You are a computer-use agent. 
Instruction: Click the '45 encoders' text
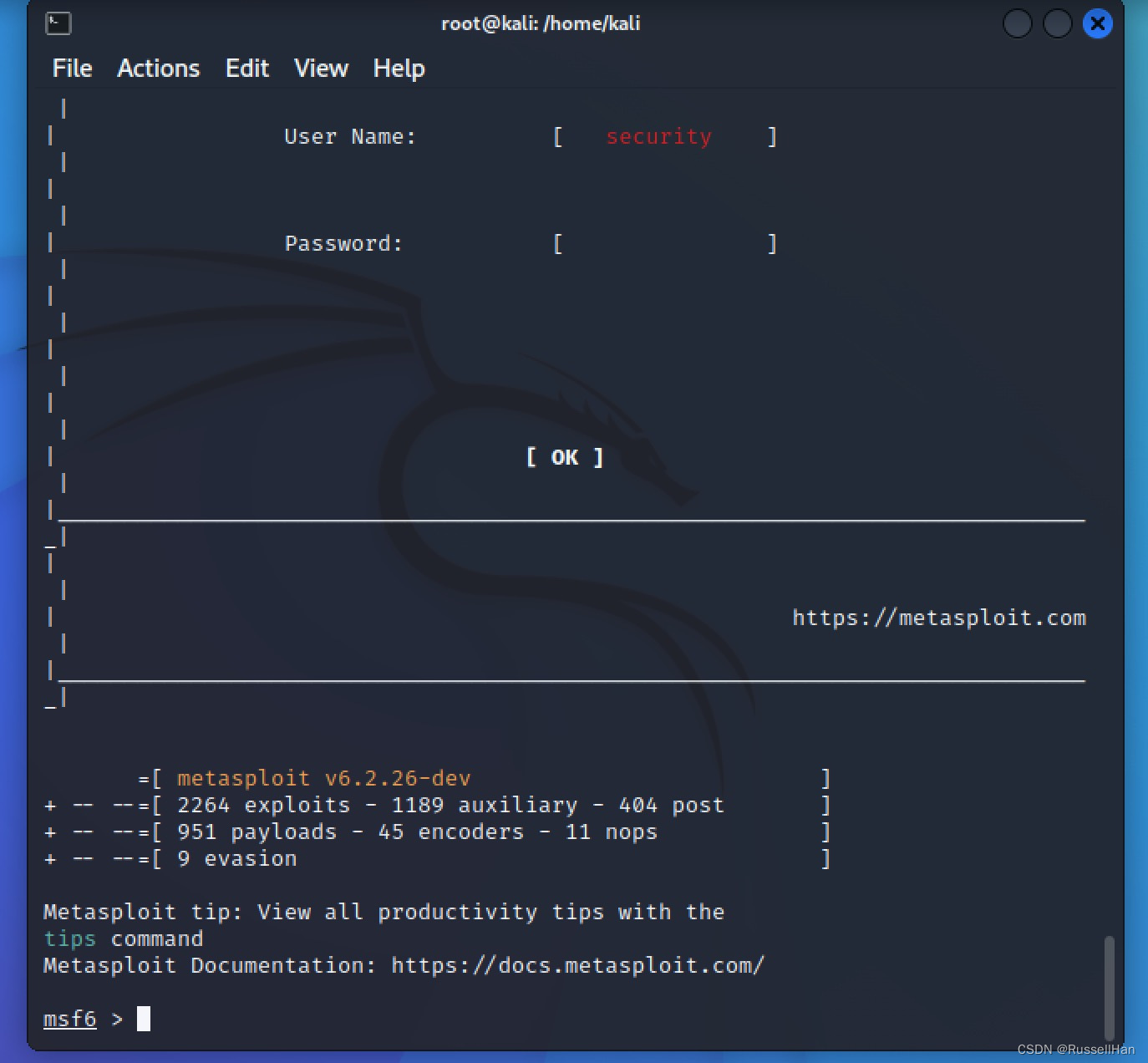[x=451, y=832]
